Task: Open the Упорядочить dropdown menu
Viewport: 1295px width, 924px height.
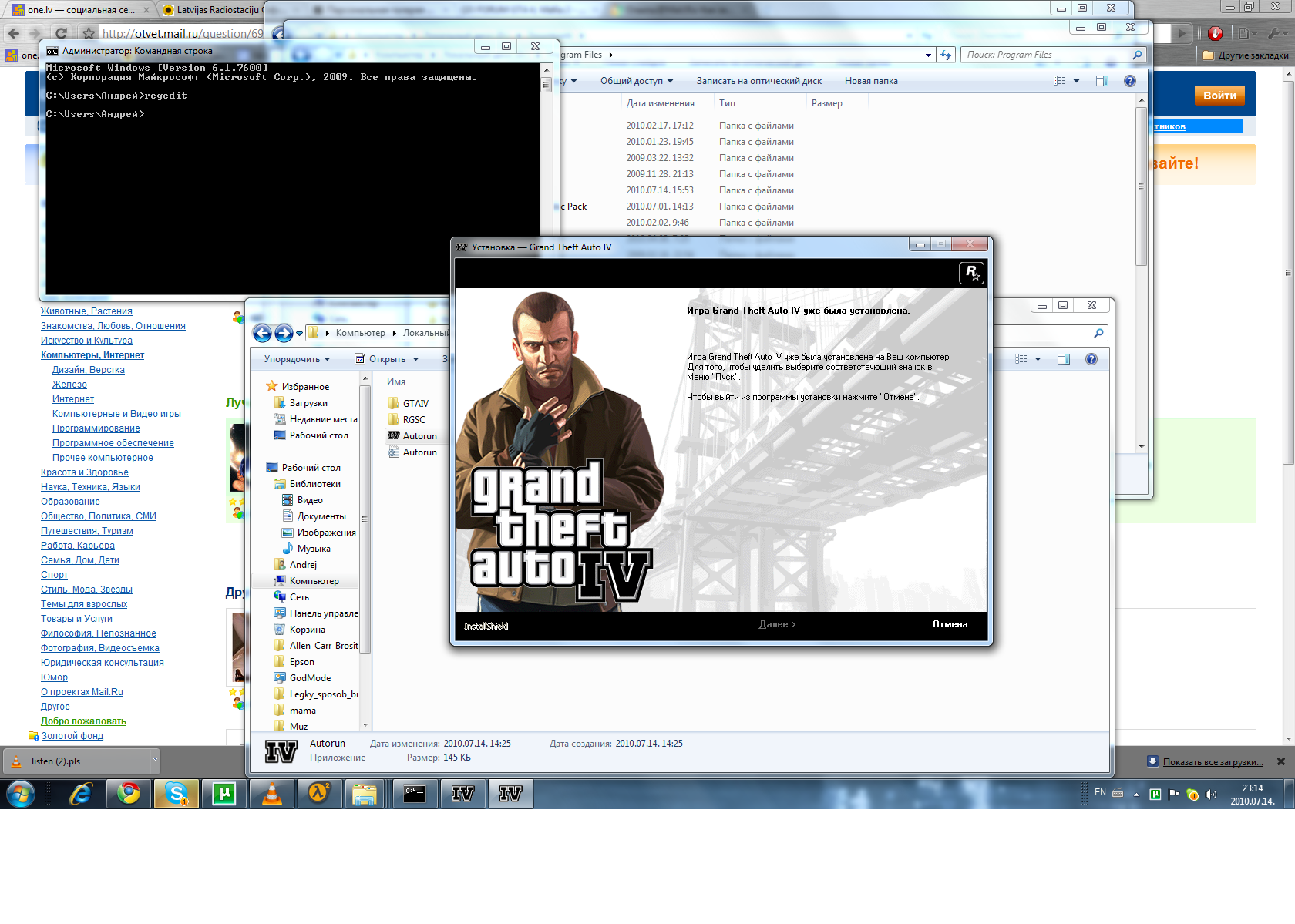Action: tap(297, 359)
